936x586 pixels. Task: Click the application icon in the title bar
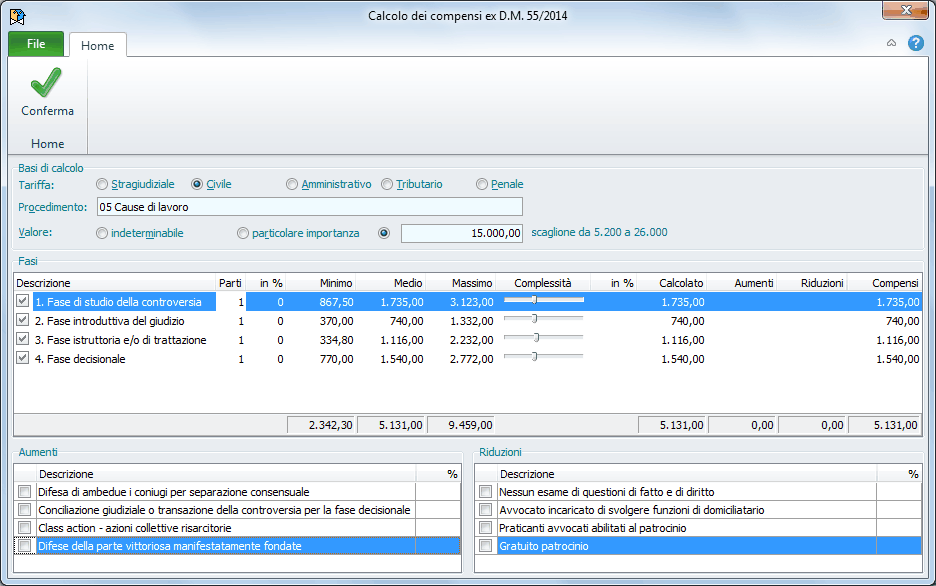point(18,16)
